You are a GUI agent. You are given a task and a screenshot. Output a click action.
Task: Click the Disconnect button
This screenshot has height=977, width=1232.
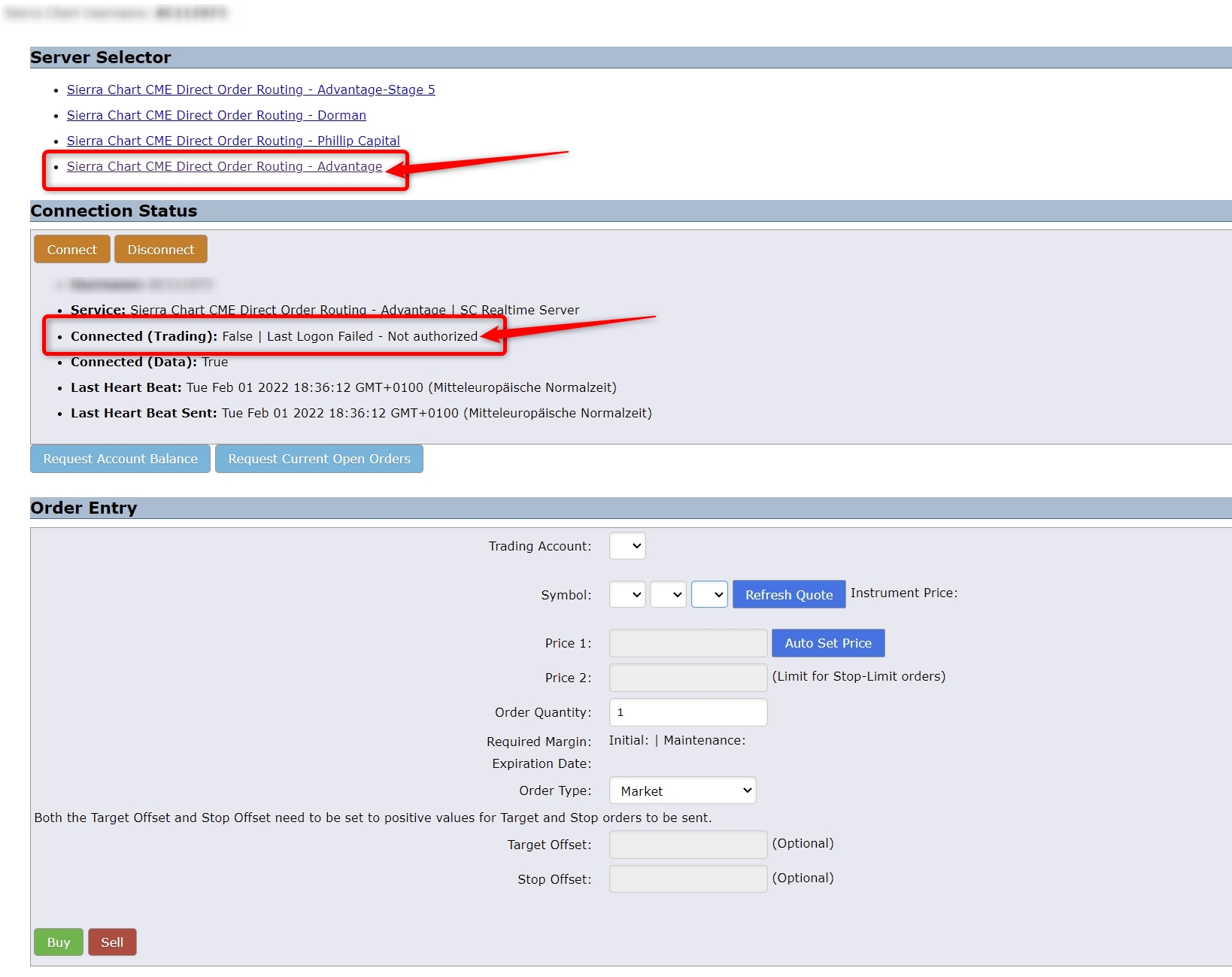(x=161, y=250)
